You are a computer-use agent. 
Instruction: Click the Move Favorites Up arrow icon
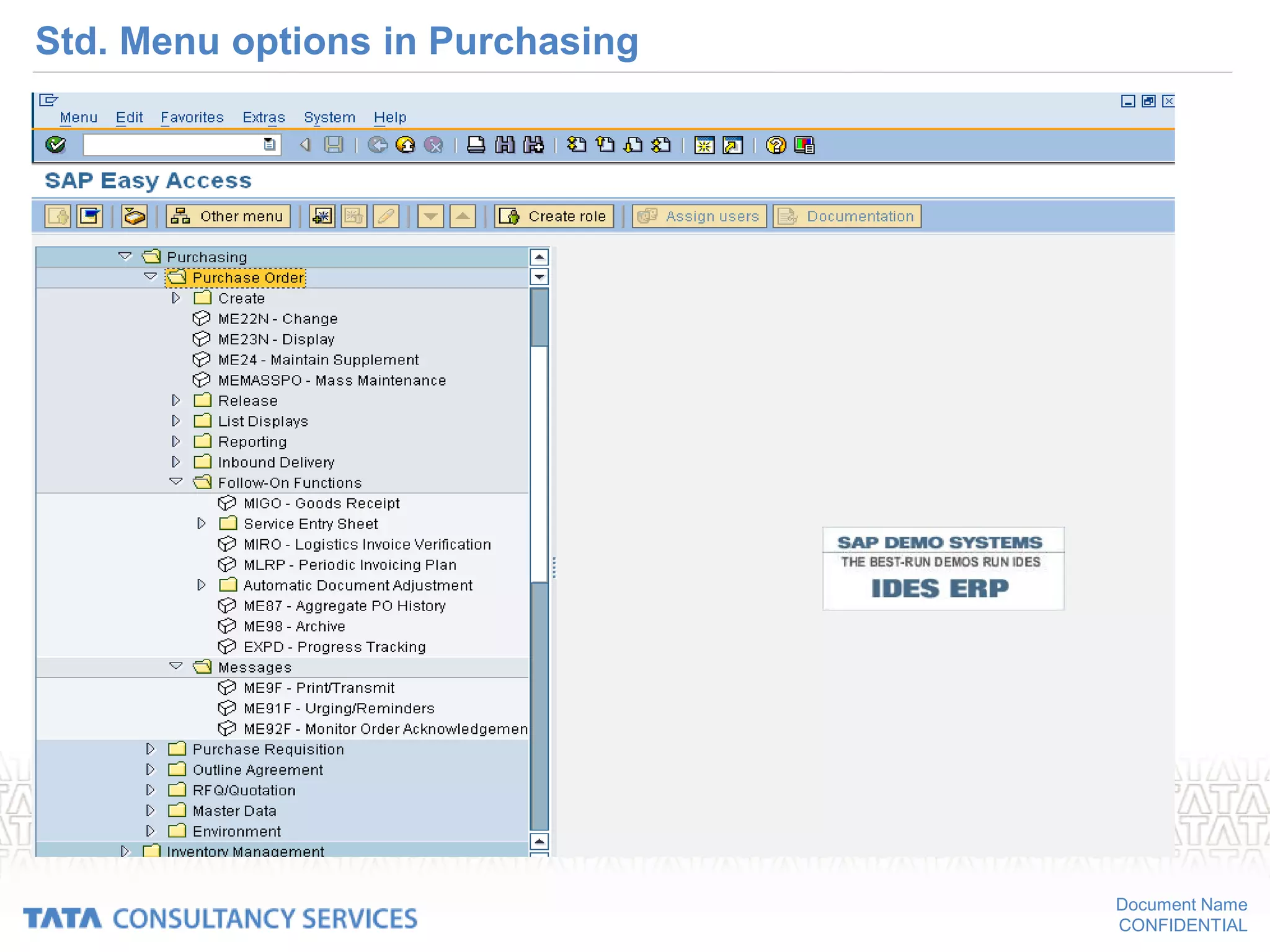[463, 216]
